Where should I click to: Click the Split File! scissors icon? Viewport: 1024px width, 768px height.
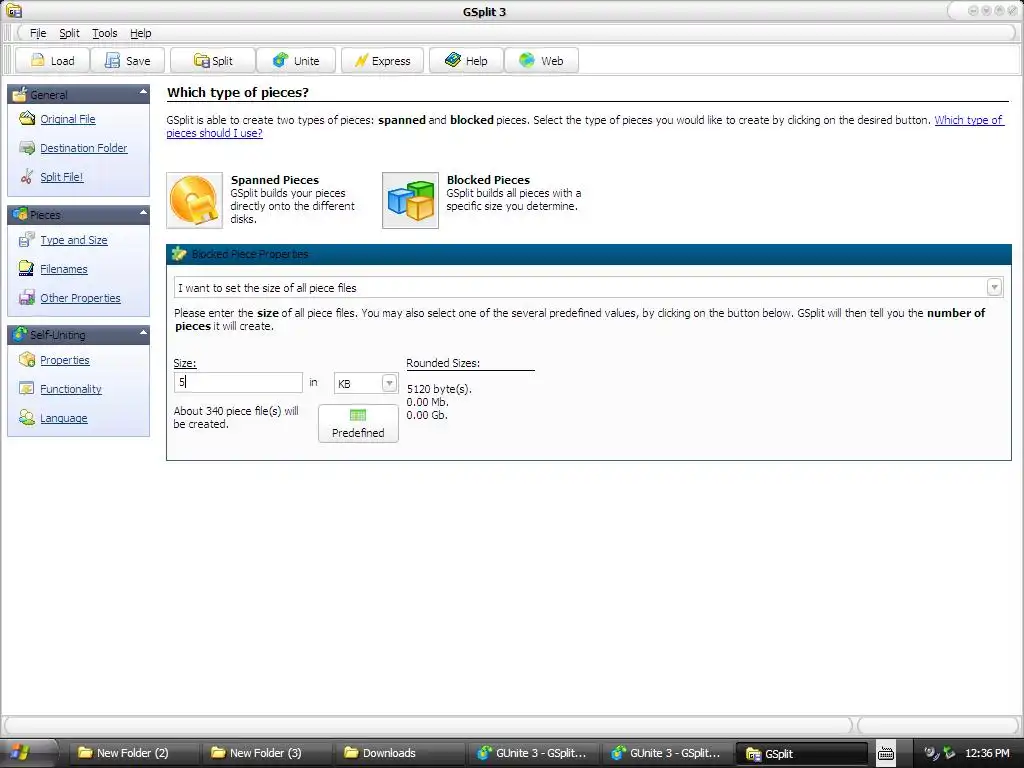pos(27,176)
